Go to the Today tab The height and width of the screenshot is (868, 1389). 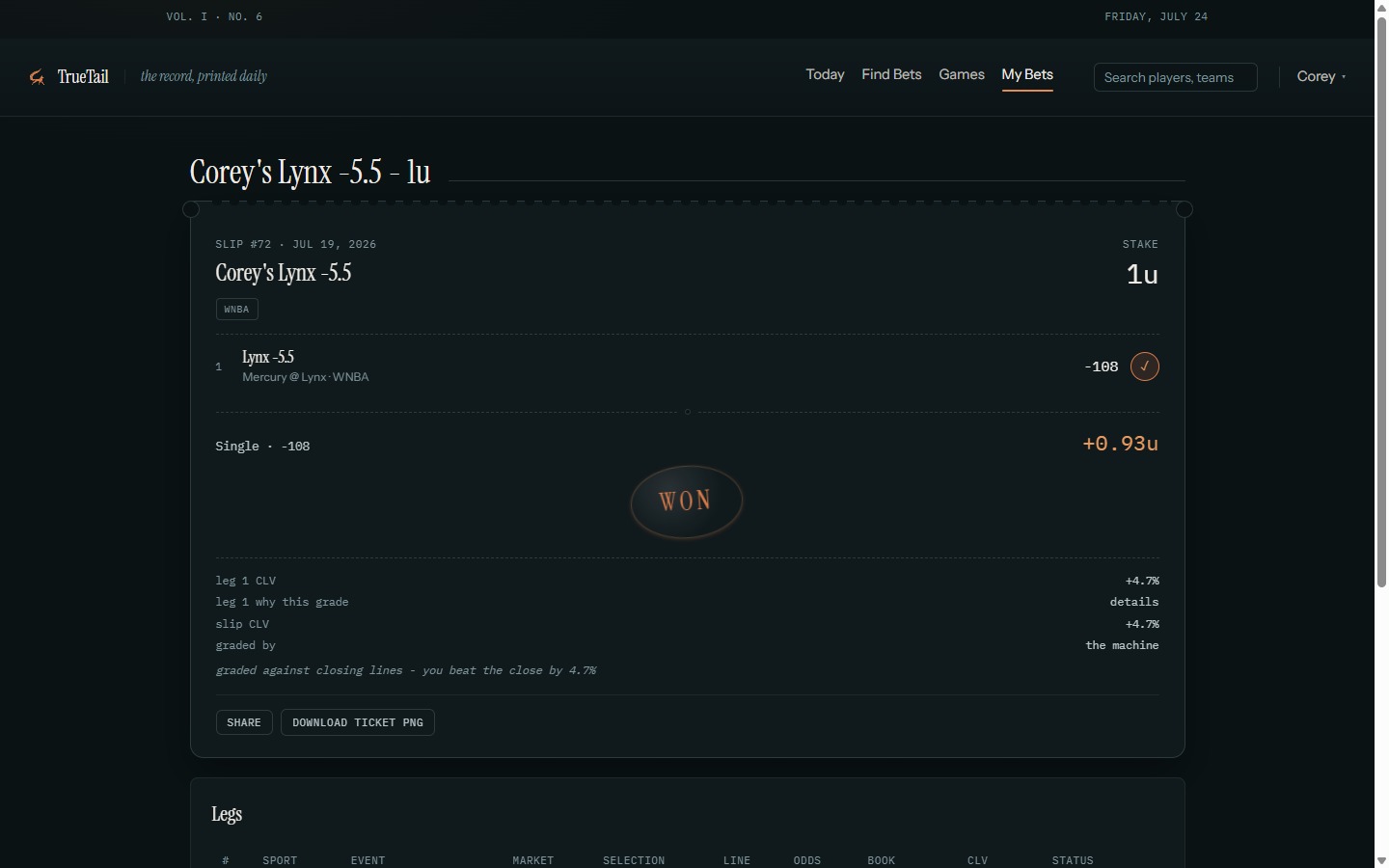(x=825, y=74)
